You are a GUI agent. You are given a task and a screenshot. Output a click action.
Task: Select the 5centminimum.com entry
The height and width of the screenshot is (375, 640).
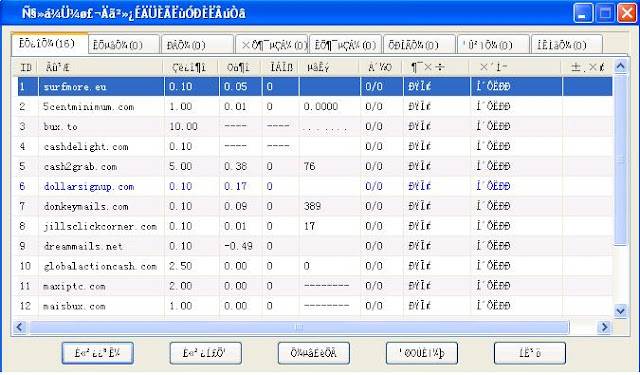coord(89,107)
